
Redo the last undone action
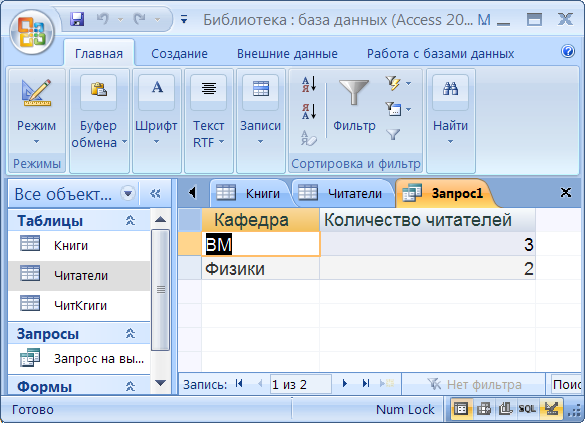(140, 19)
